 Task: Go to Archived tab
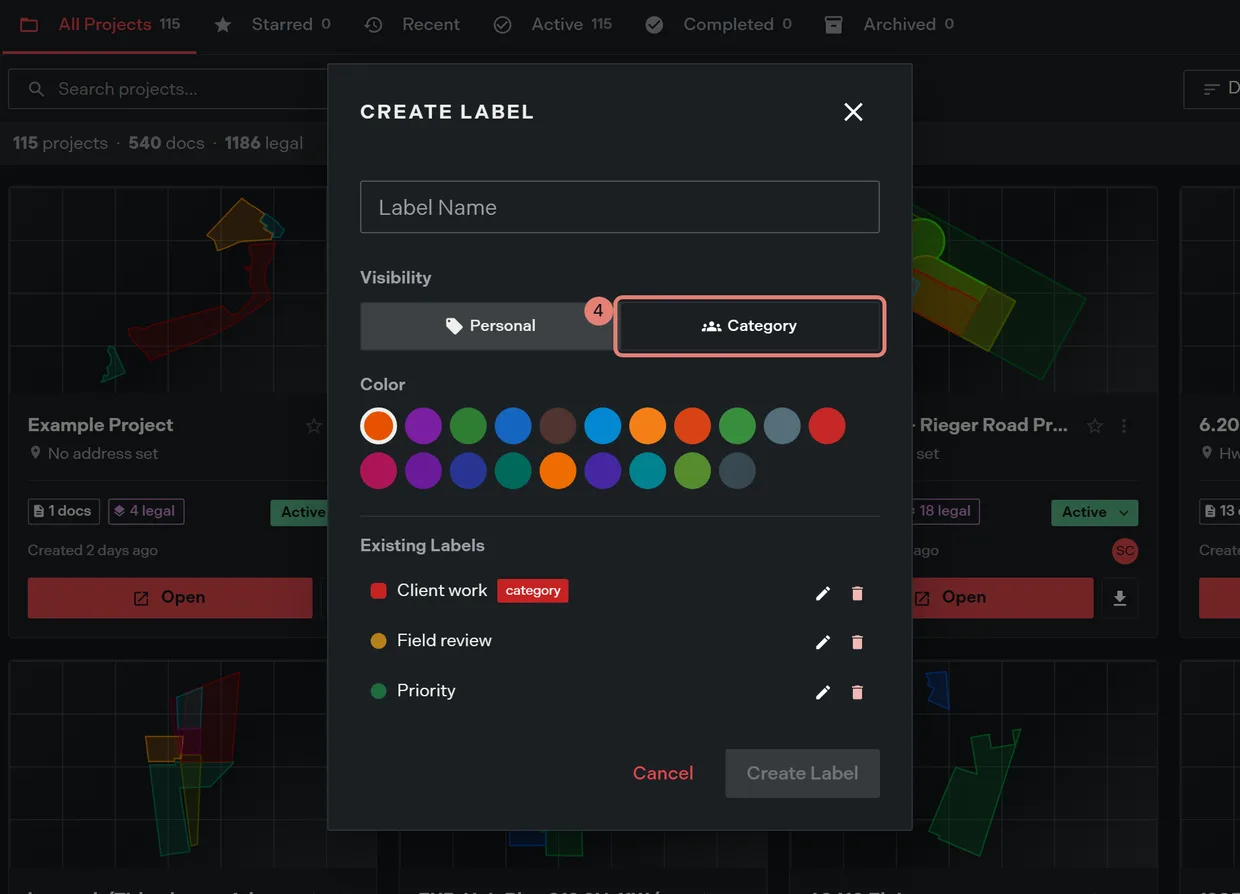[888, 24]
